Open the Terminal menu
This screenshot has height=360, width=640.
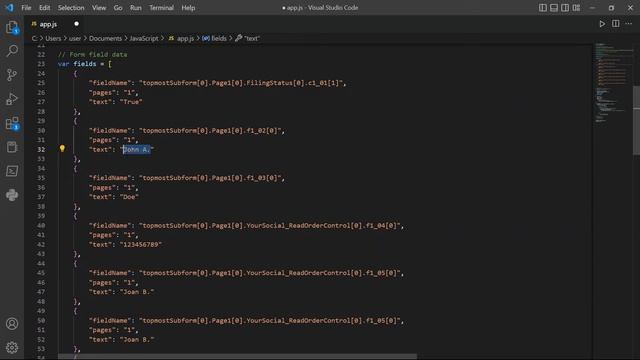point(161,8)
